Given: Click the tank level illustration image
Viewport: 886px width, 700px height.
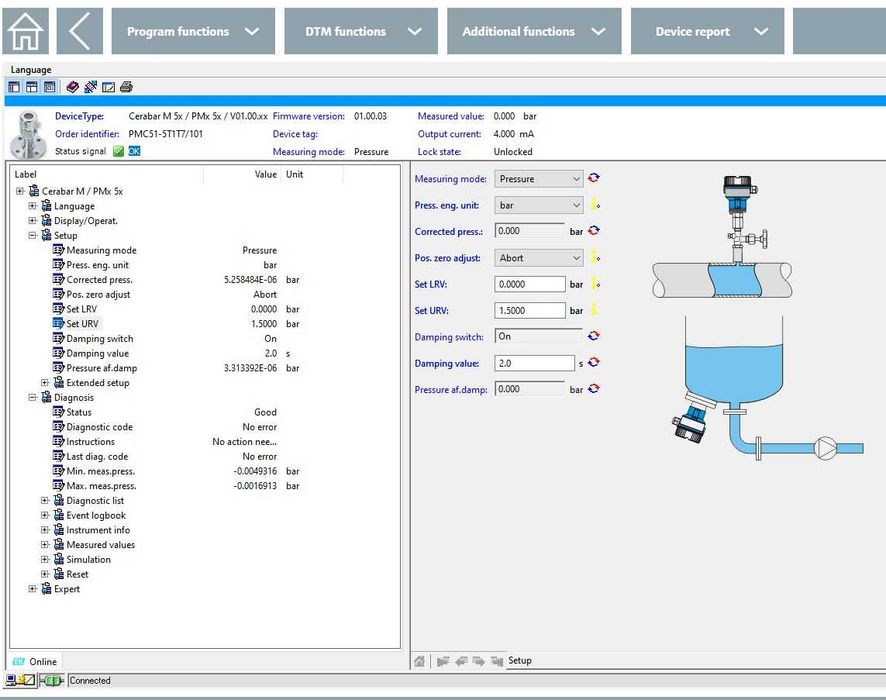Looking at the screenshot, I should pyautogui.click(x=767, y=389).
